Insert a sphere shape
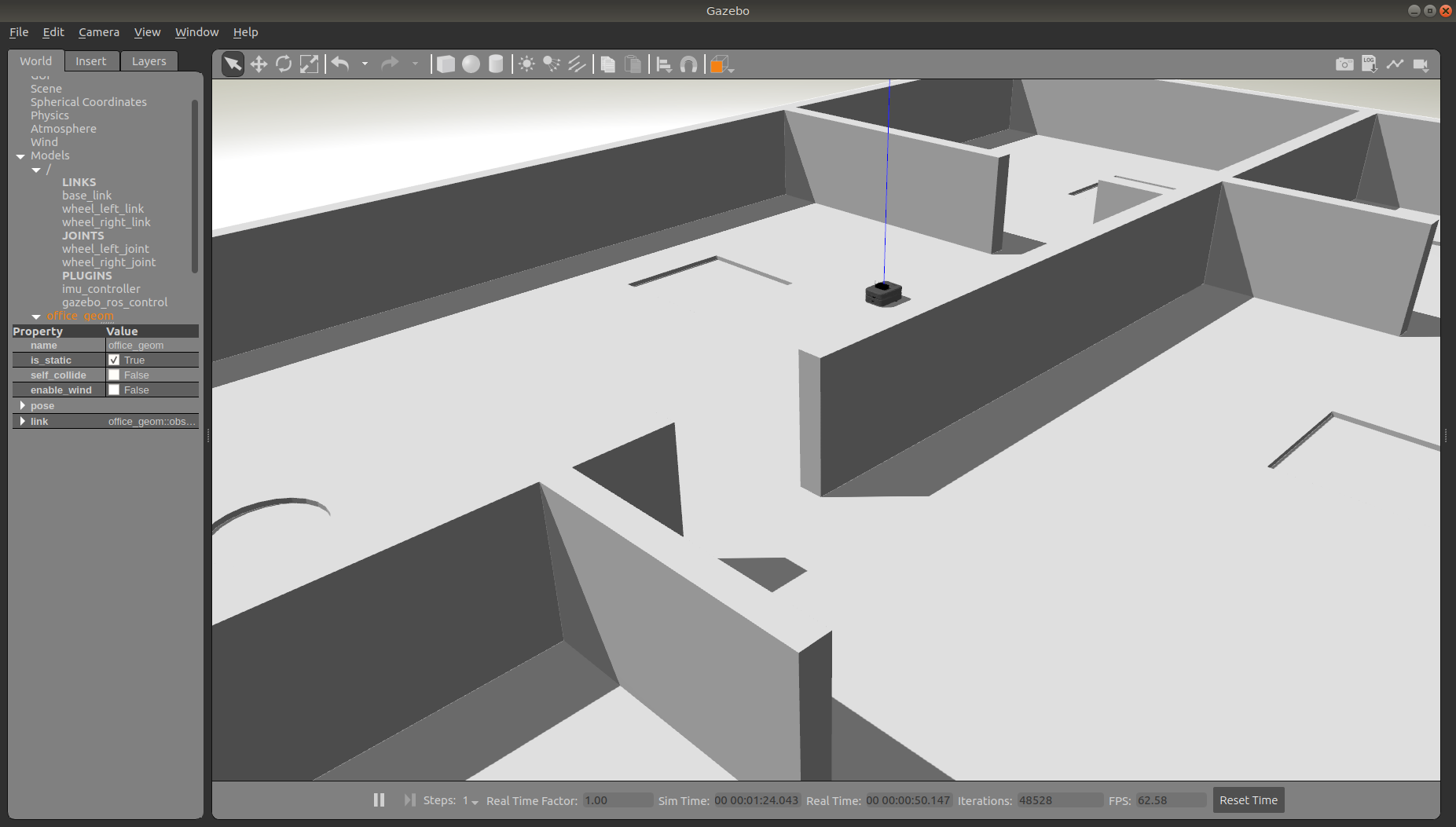Image resolution: width=1456 pixels, height=827 pixels. coord(471,64)
